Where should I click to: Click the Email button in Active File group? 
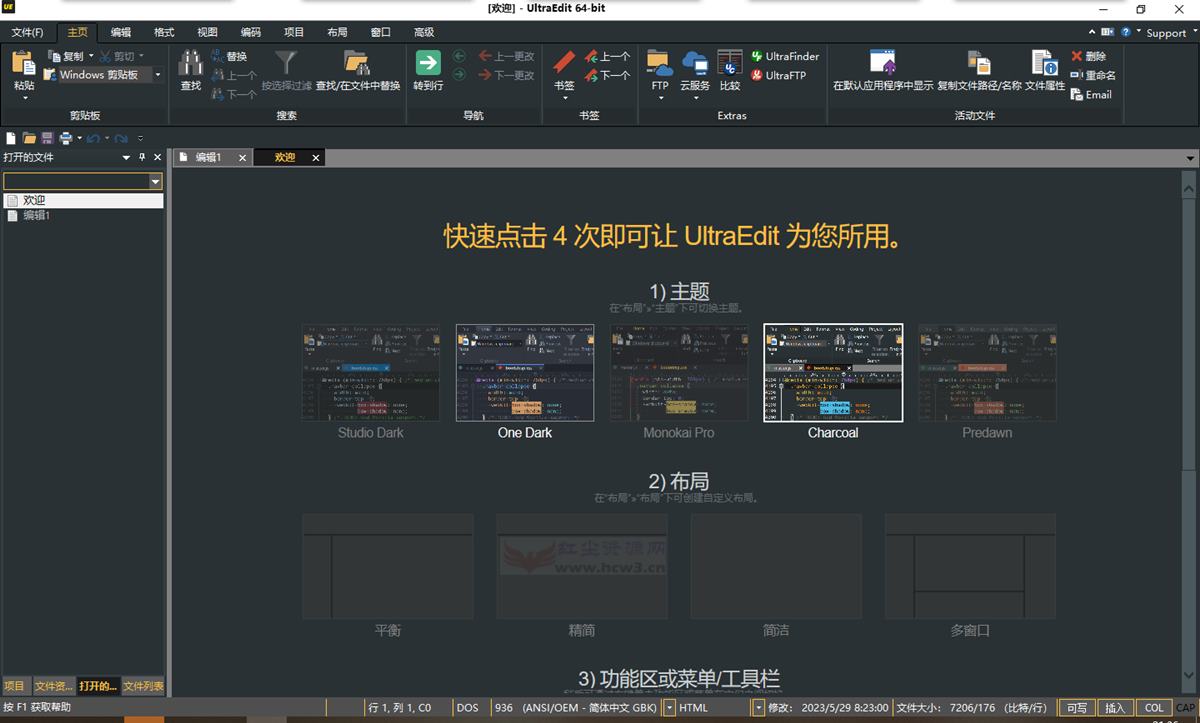click(1091, 95)
